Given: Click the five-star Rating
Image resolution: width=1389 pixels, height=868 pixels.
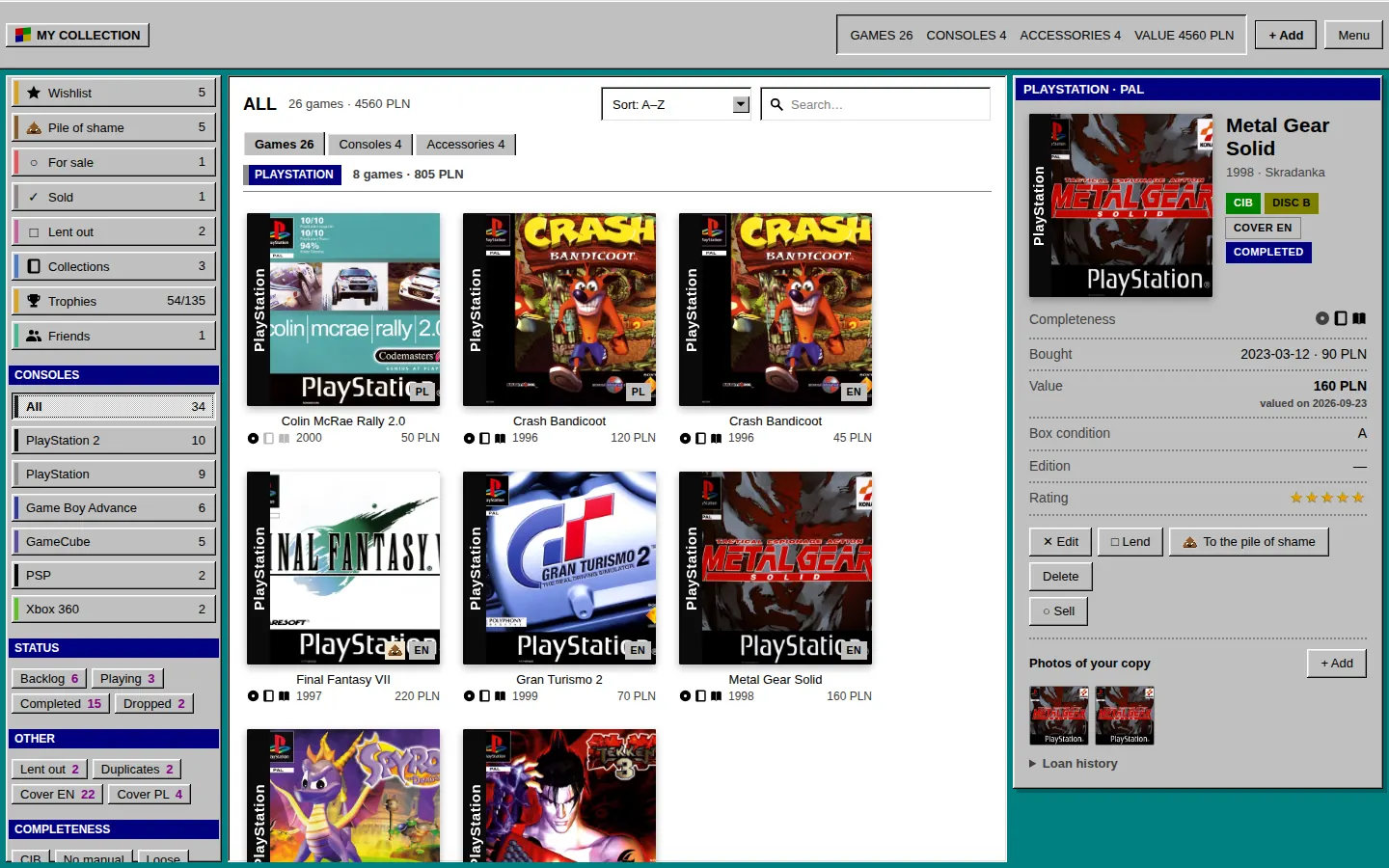Looking at the screenshot, I should (x=1327, y=498).
